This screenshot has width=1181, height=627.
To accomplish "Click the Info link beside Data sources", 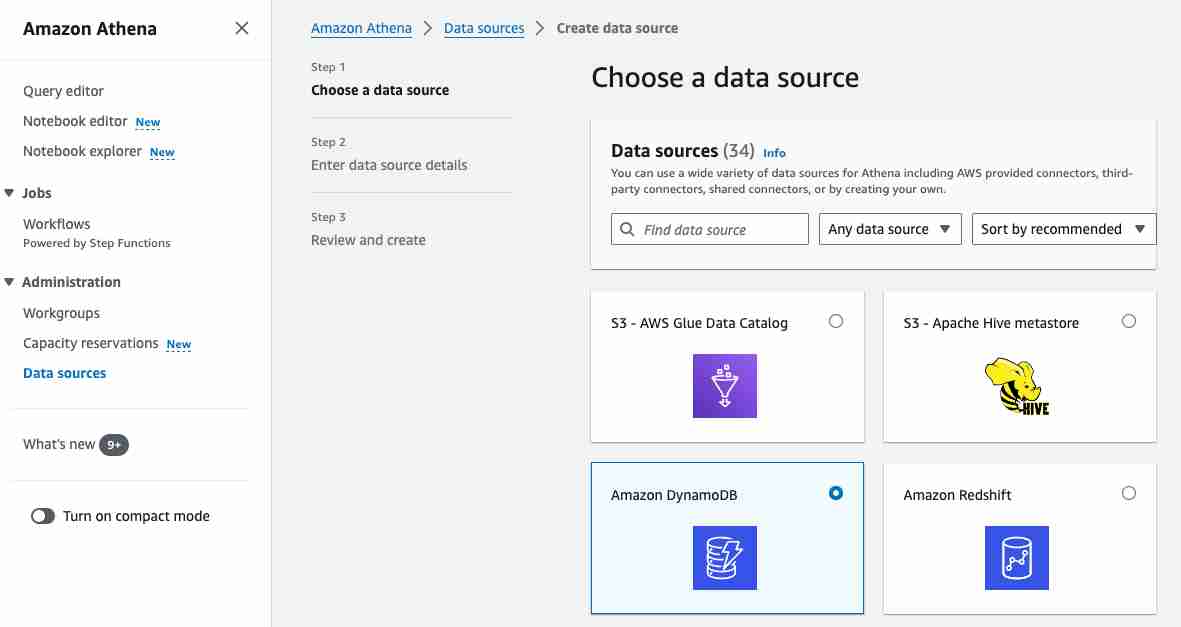I will tap(774, 153).
